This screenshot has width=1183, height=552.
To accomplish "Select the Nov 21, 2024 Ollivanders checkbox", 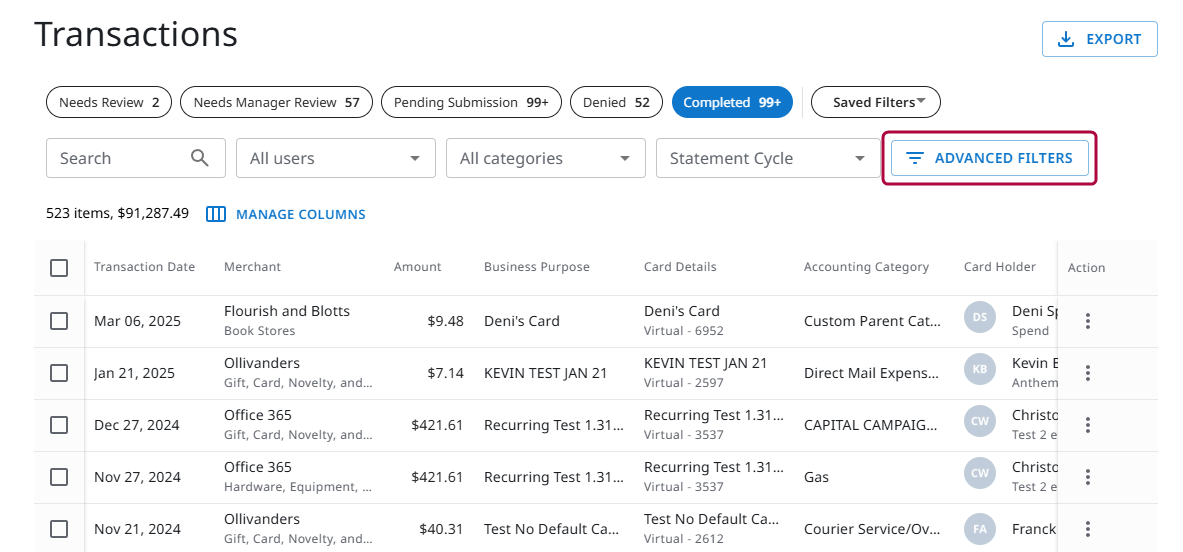I will click(x=59, y=529).
